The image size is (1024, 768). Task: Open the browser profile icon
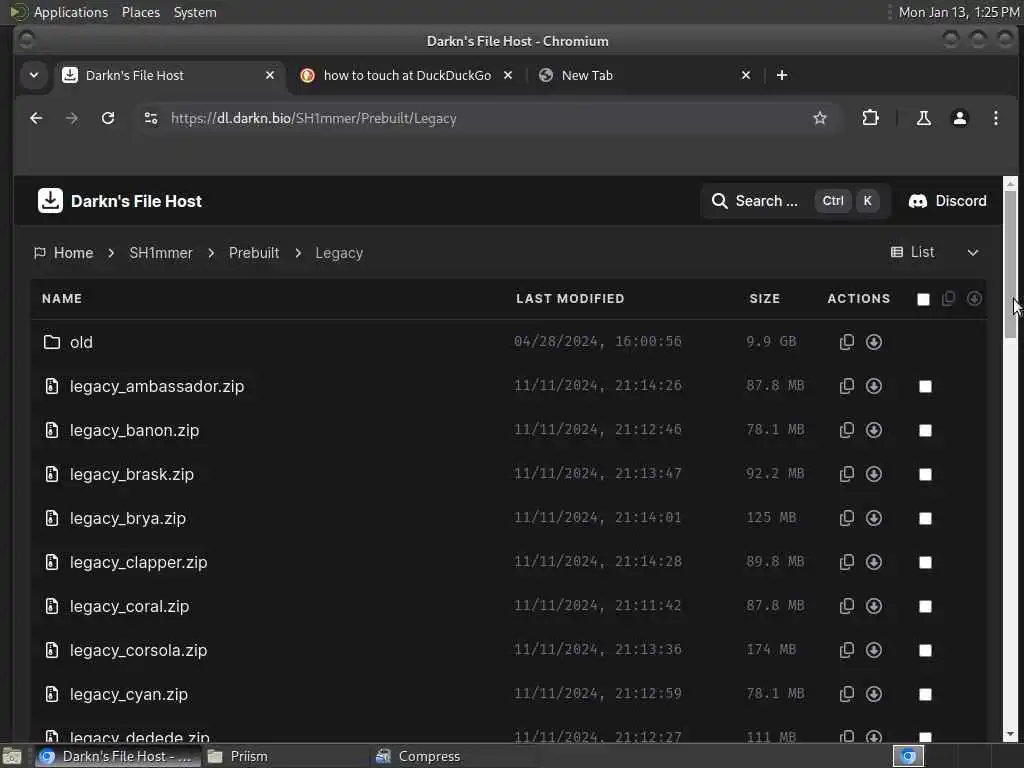[x=959, y=118]
